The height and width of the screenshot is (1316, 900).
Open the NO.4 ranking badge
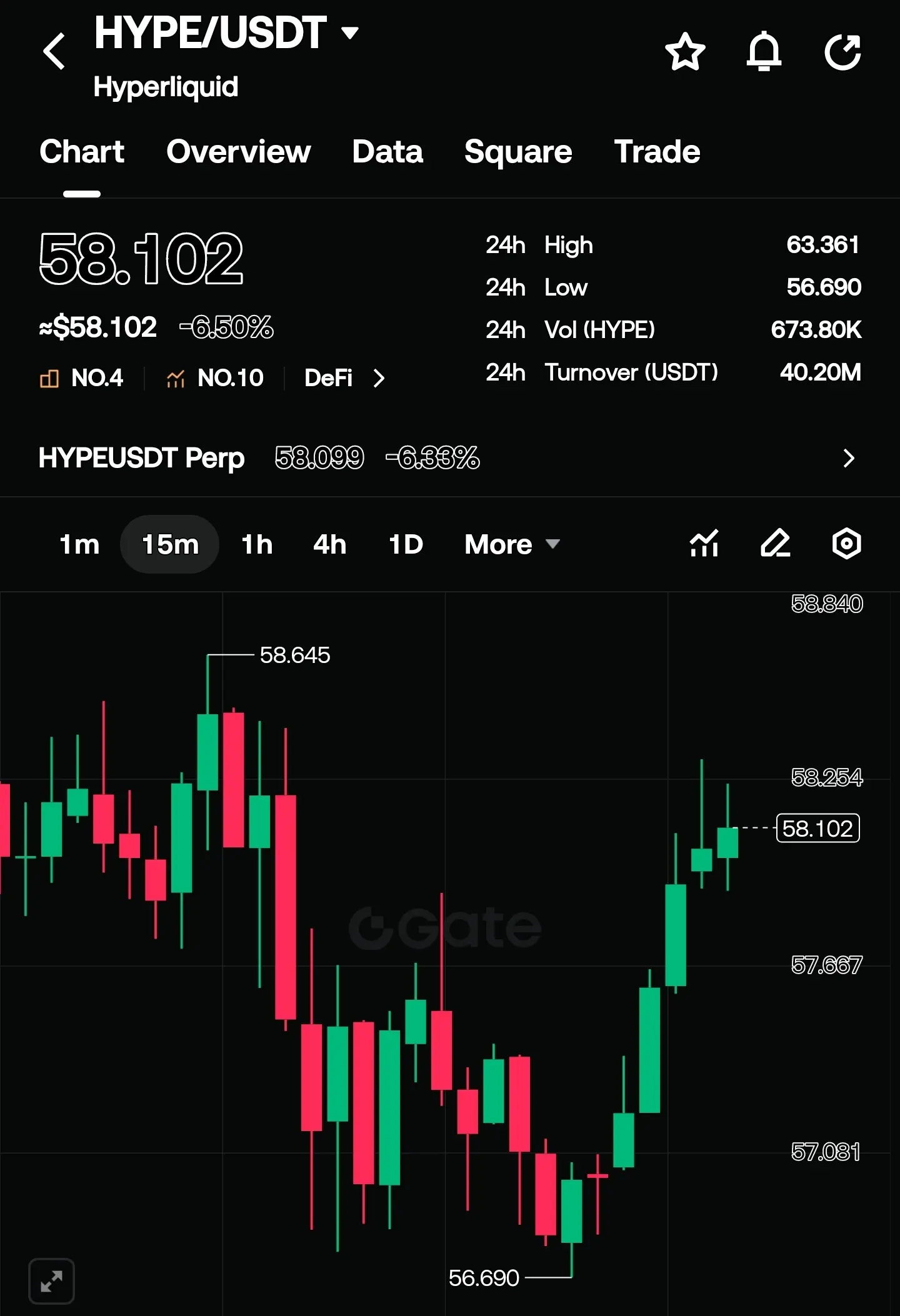81,378
